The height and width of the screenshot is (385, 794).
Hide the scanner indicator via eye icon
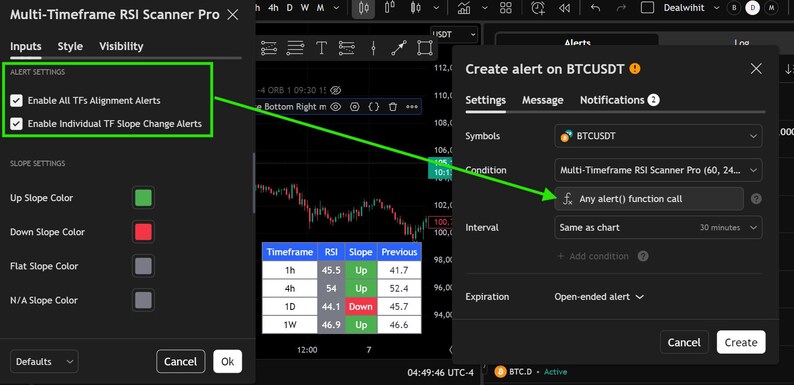(x=335, y=106)
